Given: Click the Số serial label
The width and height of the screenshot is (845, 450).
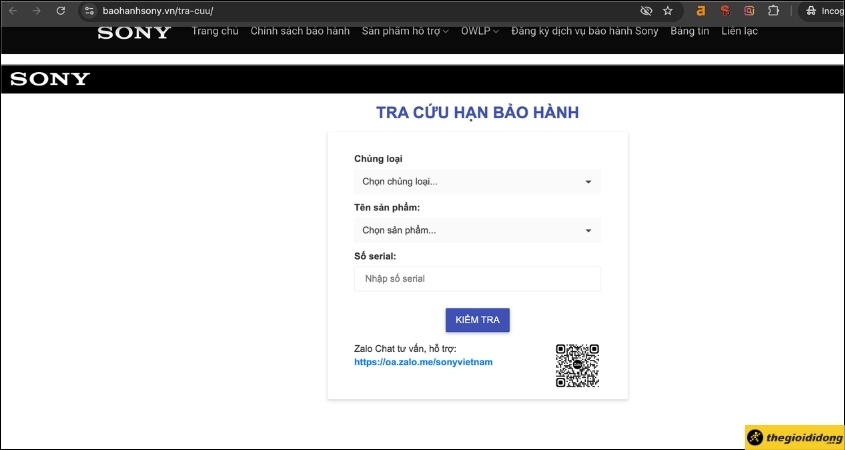Looking at the screenshot, I should (x=375, y=256).
